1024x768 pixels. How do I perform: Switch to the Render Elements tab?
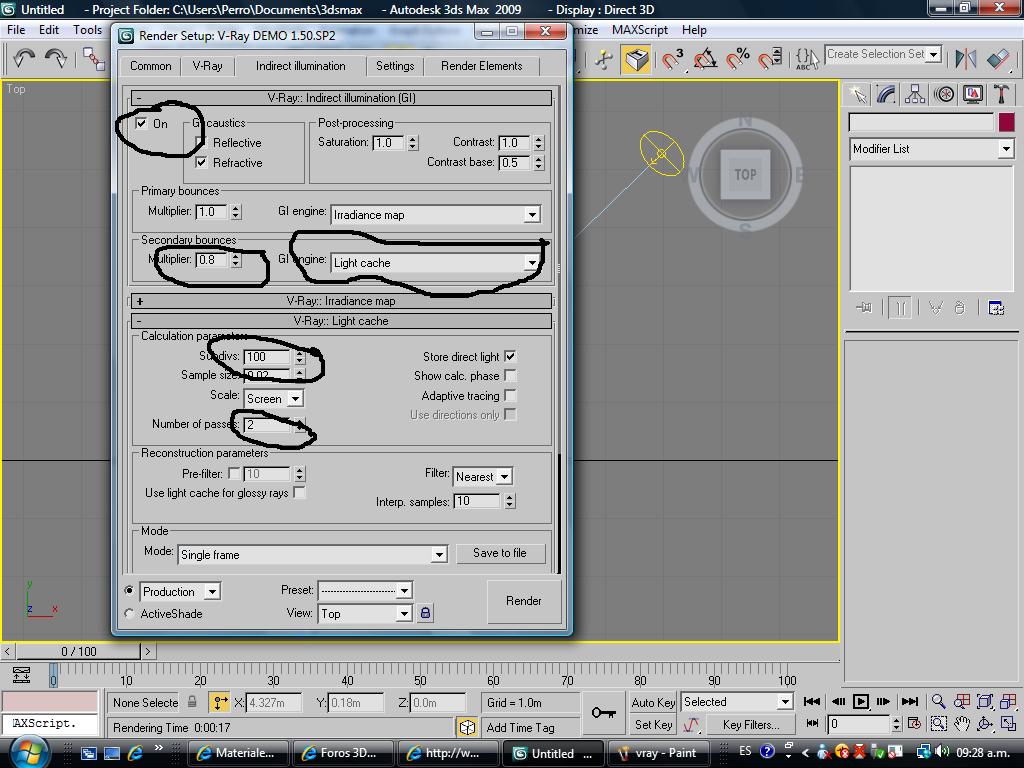click(481, 66)
